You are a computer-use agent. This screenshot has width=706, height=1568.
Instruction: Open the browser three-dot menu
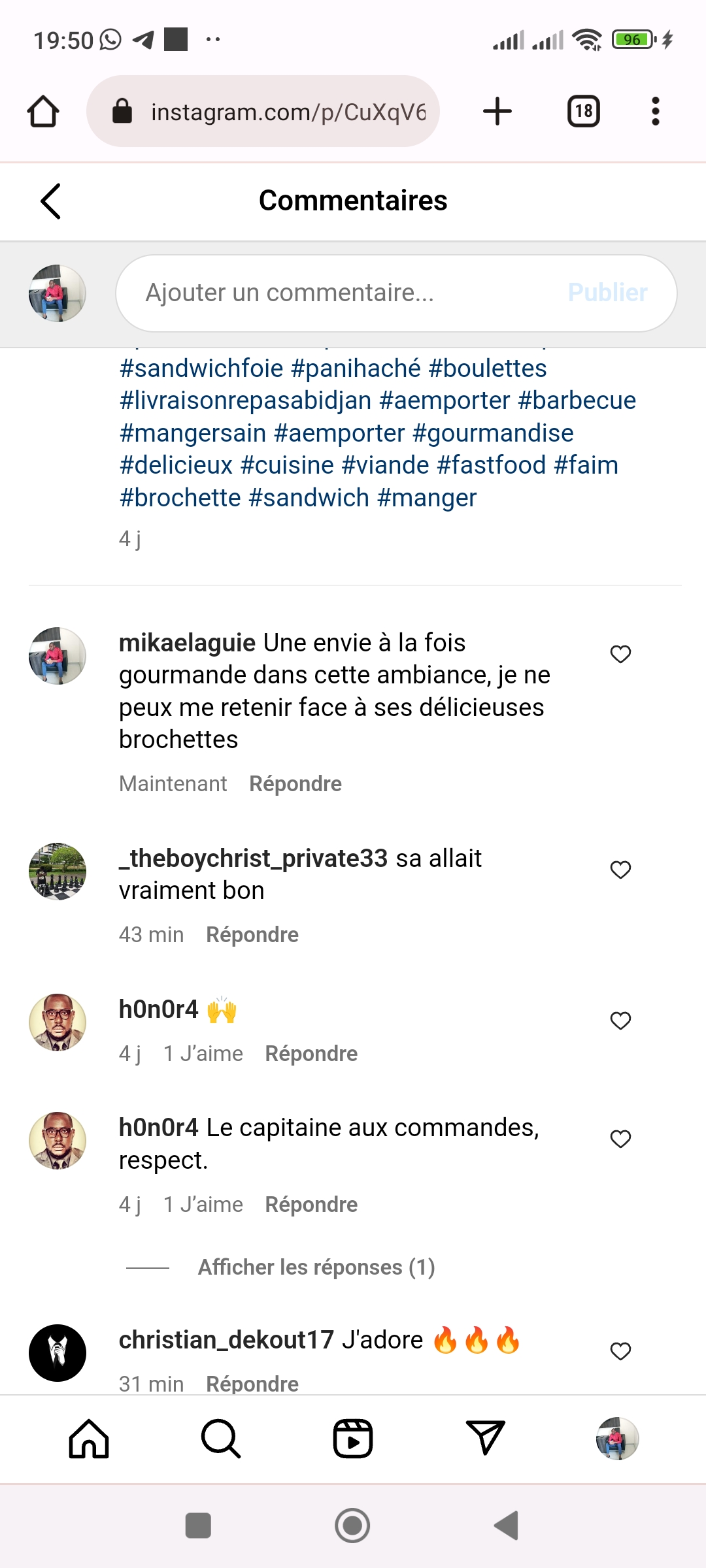pos(655,111)
